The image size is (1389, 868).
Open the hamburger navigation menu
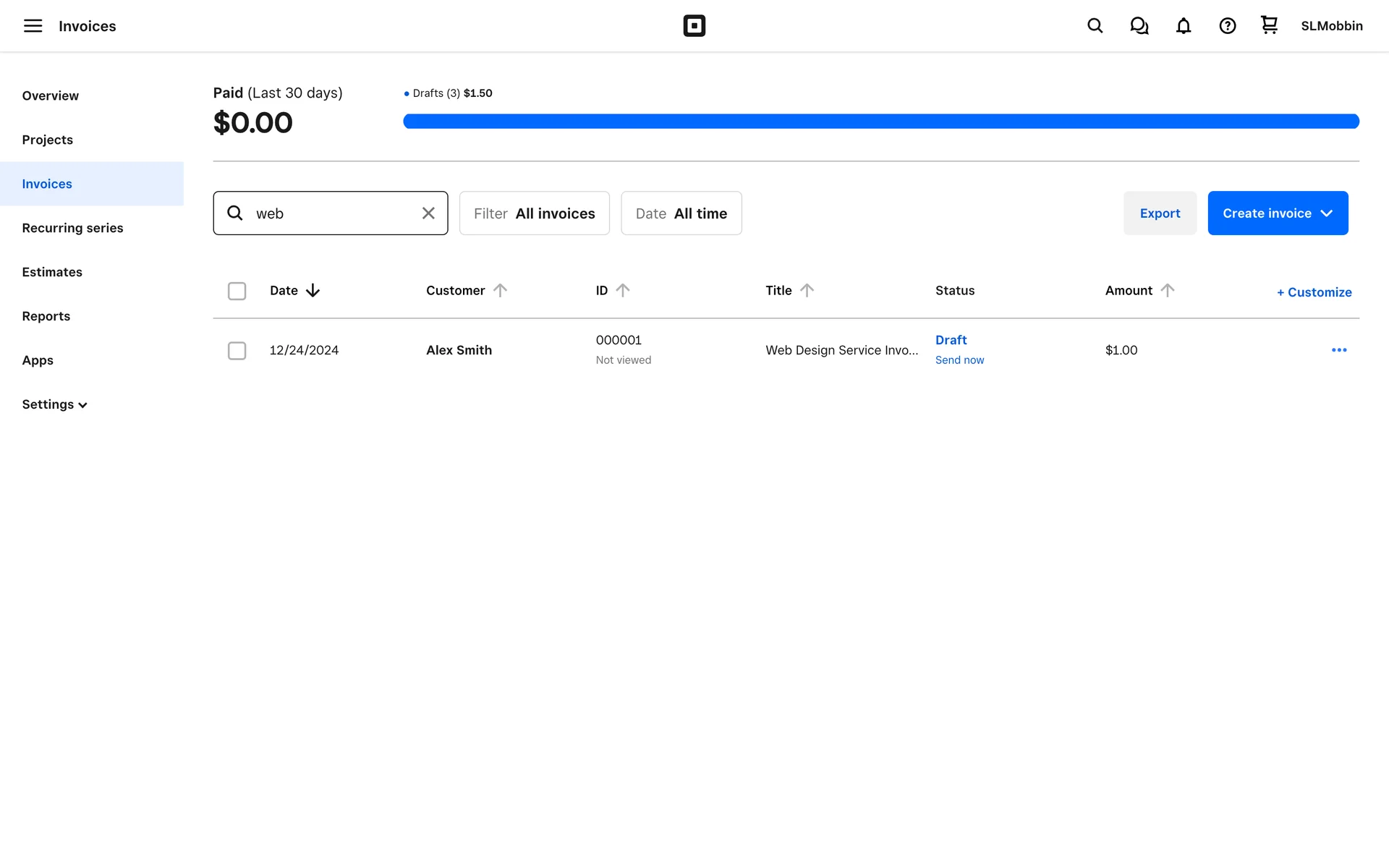click(x=33, y=26)
